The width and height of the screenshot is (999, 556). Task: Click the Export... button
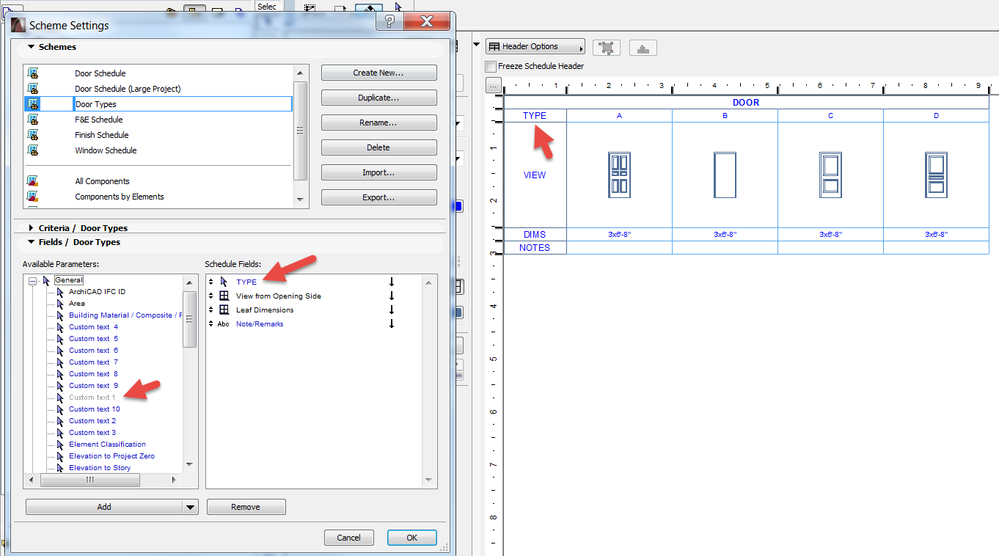point(378,197)
